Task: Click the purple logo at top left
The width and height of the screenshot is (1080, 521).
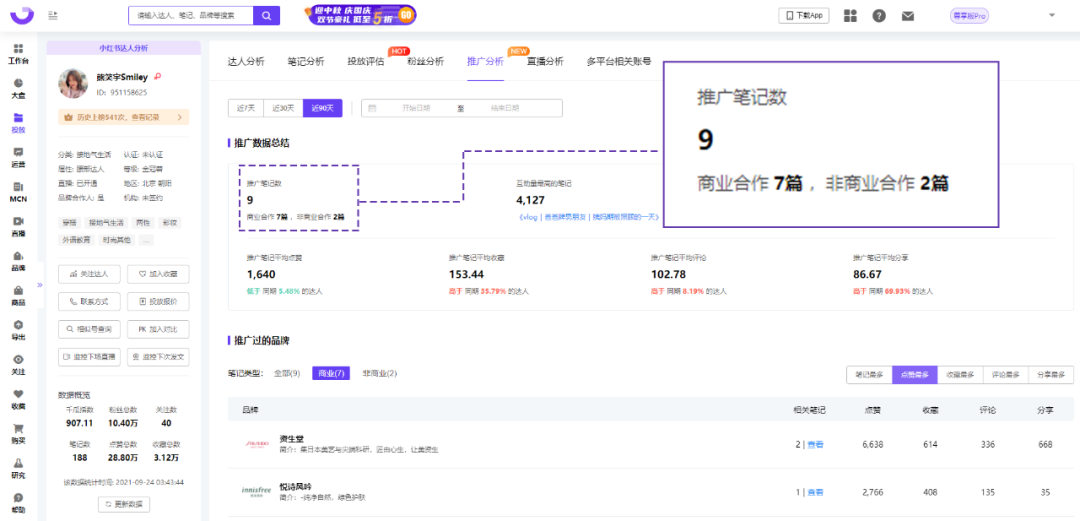Action: click(21, 14)
